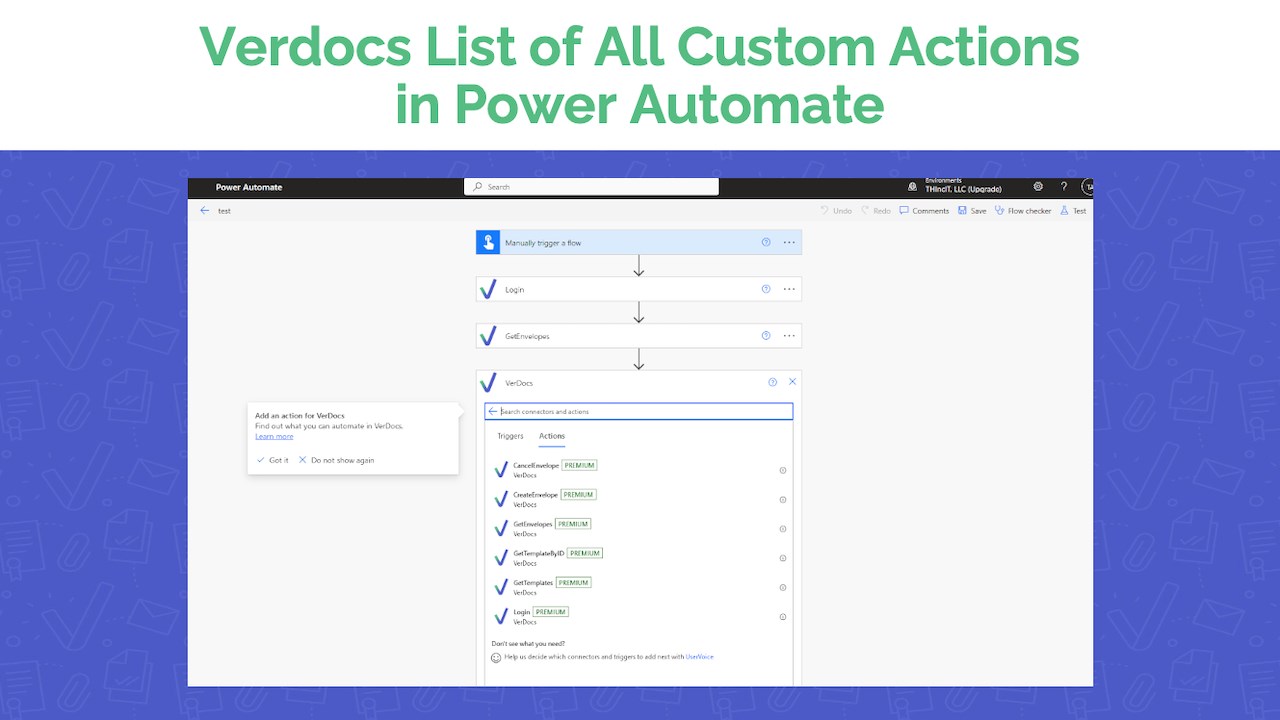Open the settings gear in the header
The height and width of the screenshot is (720, 1280).
point(1038,187)
